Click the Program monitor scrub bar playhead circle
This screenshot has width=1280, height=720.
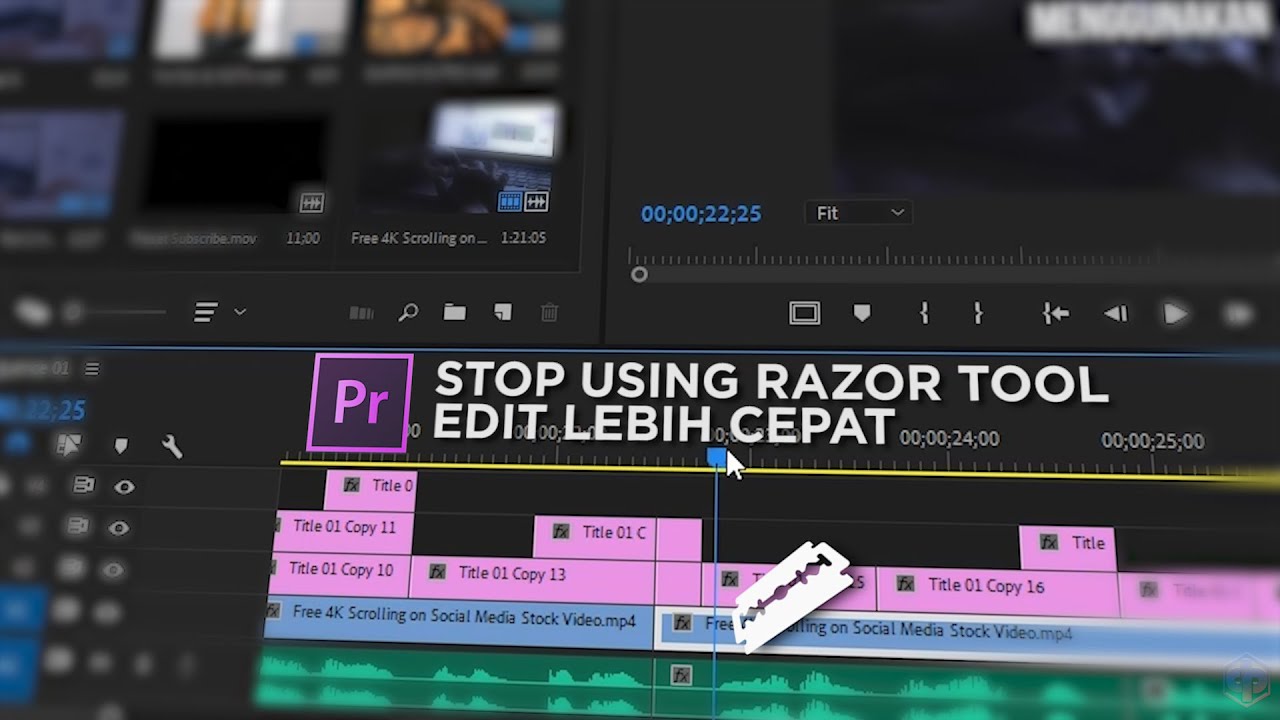(639, 275)
